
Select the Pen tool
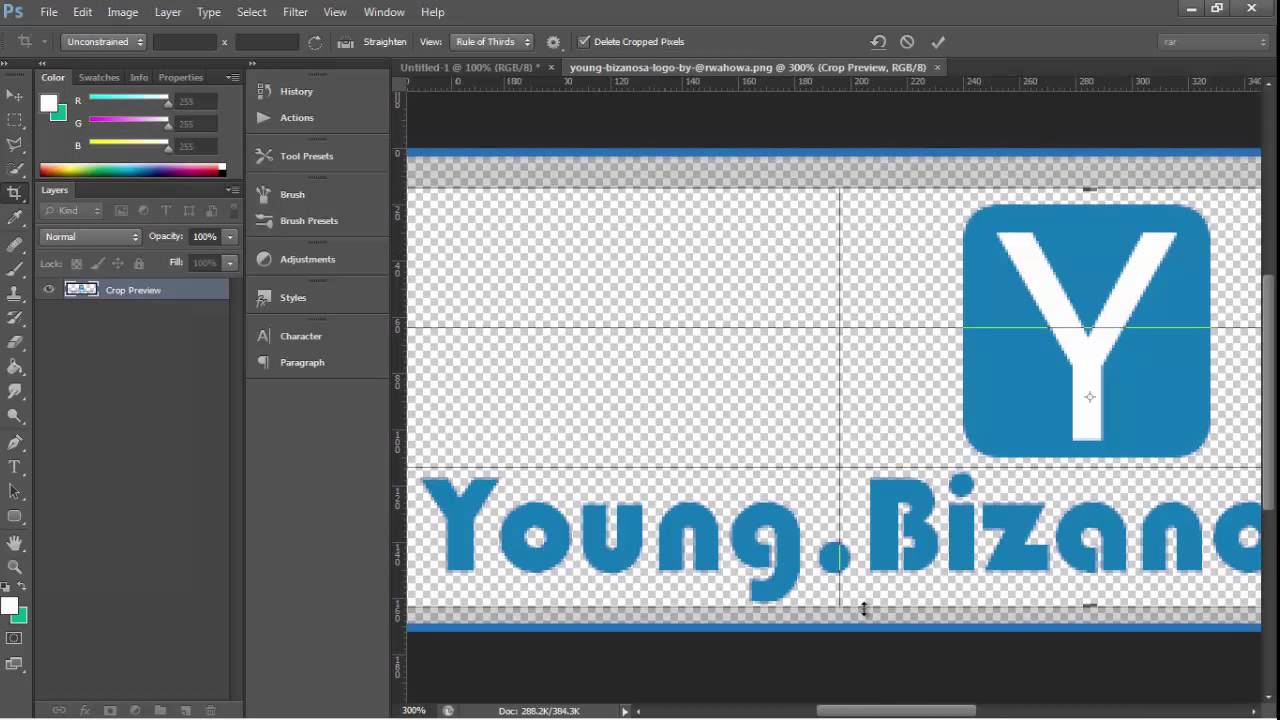15,442
